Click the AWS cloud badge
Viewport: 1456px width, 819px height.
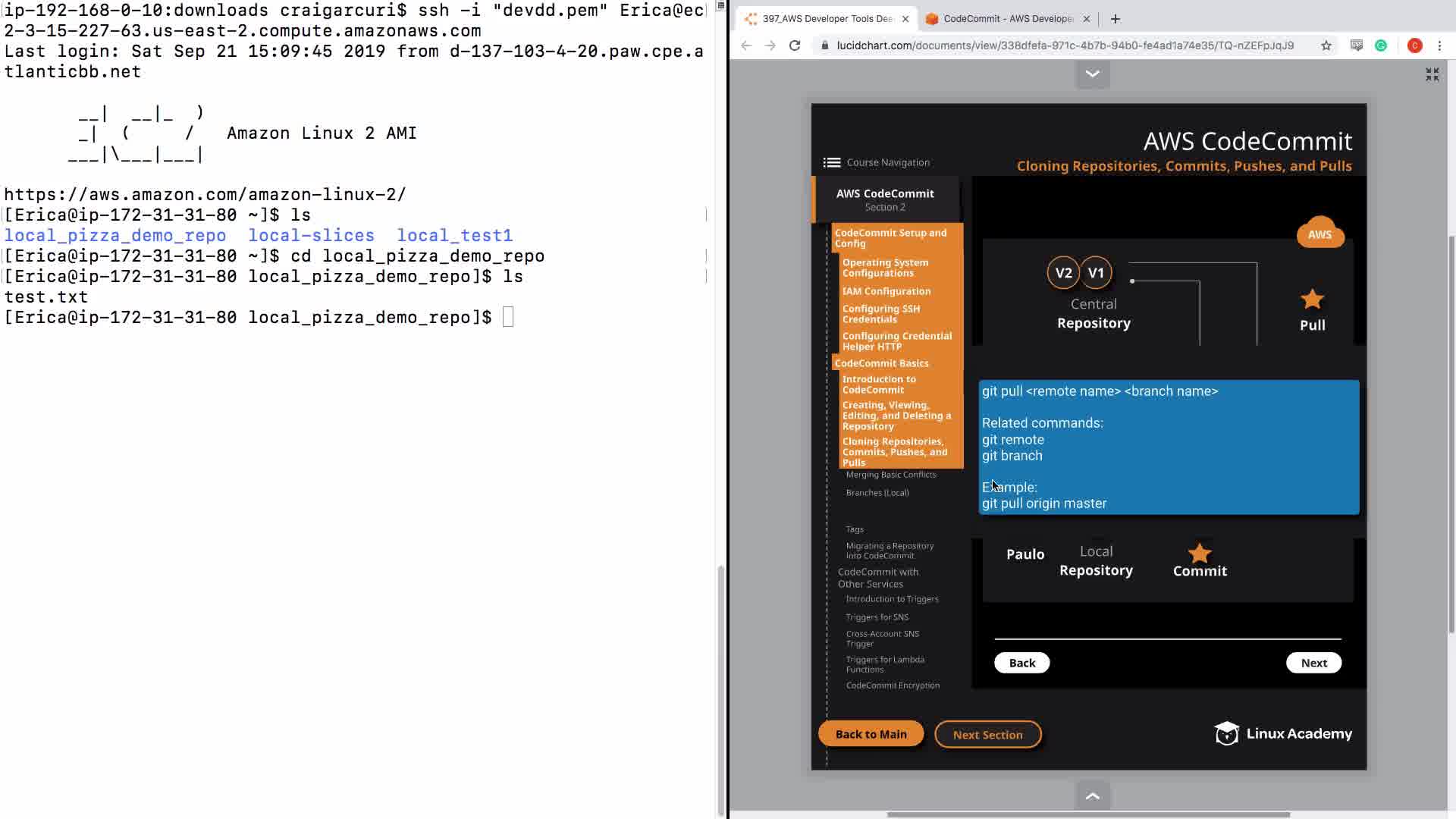(1319, 234)
